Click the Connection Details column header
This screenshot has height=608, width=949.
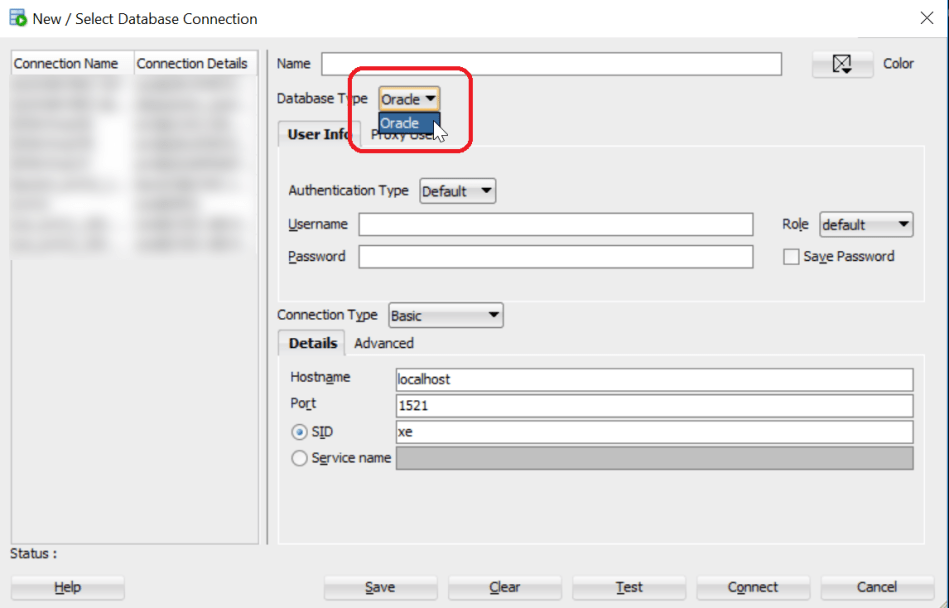click(x=193, y=63)
